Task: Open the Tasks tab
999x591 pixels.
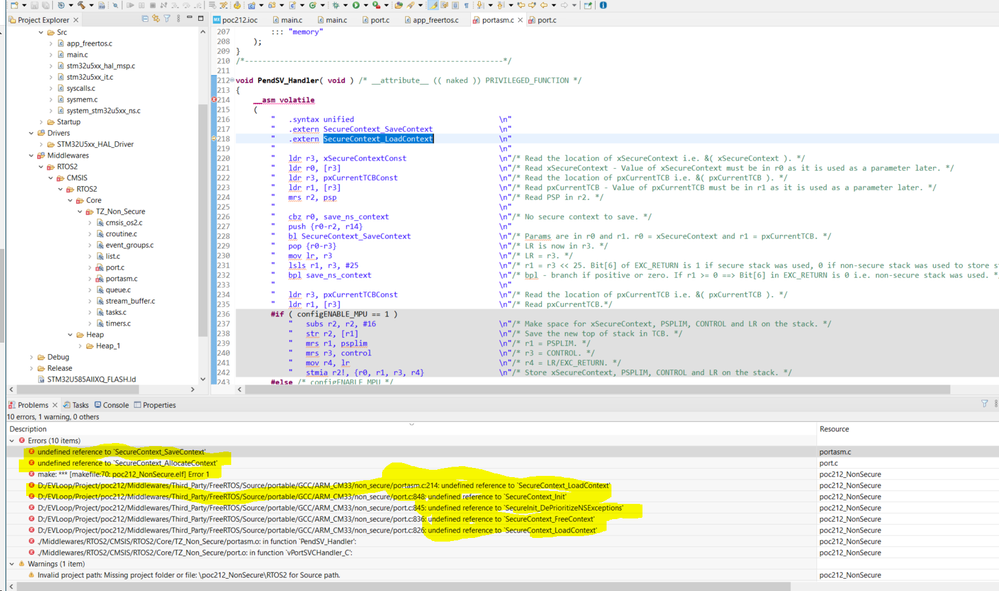Action: [x=76, y=405]
